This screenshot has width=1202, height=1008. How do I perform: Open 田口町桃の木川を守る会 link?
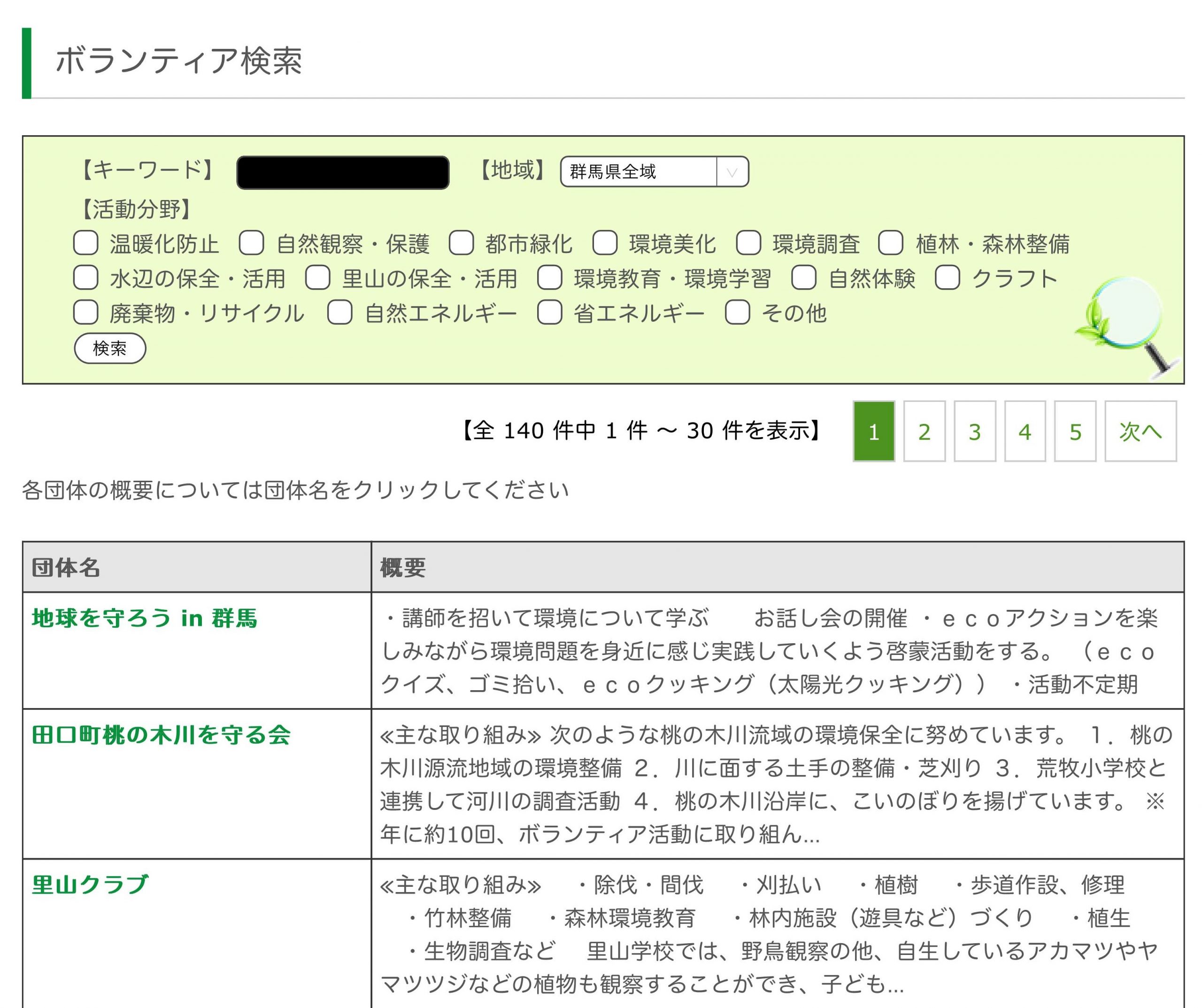pos(161,734)
